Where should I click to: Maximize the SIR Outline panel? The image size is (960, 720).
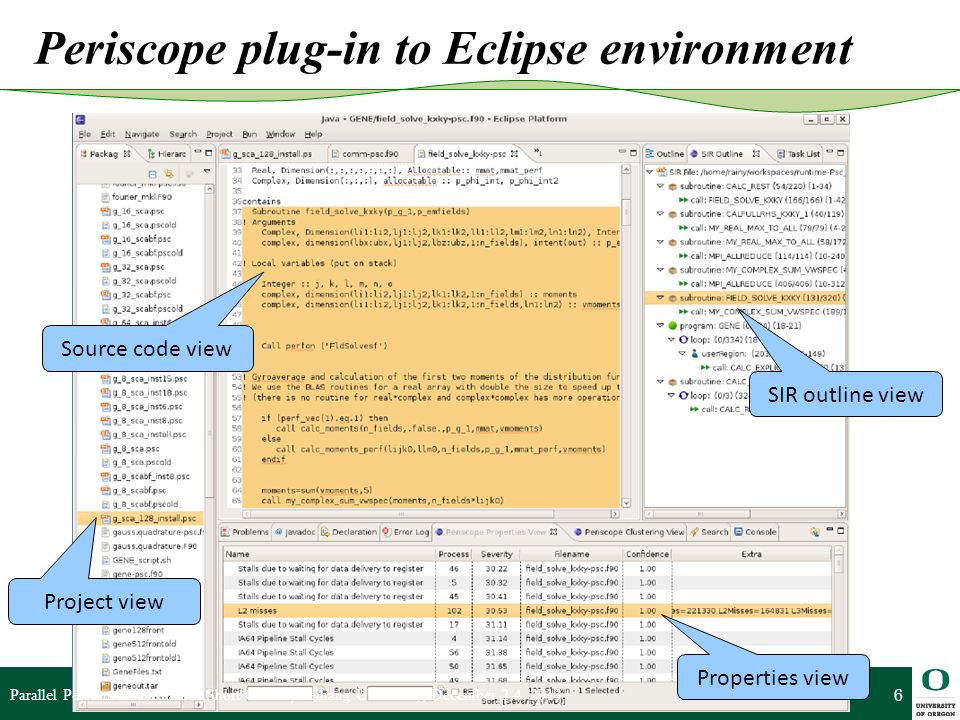point(841,152)
